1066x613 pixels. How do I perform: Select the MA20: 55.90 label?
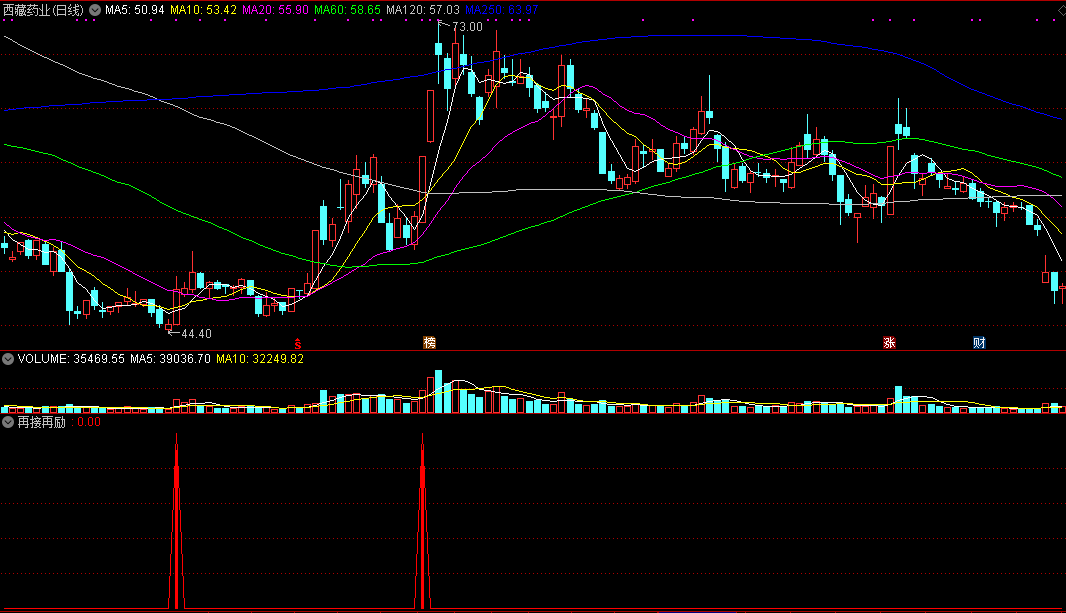point(275,10)
